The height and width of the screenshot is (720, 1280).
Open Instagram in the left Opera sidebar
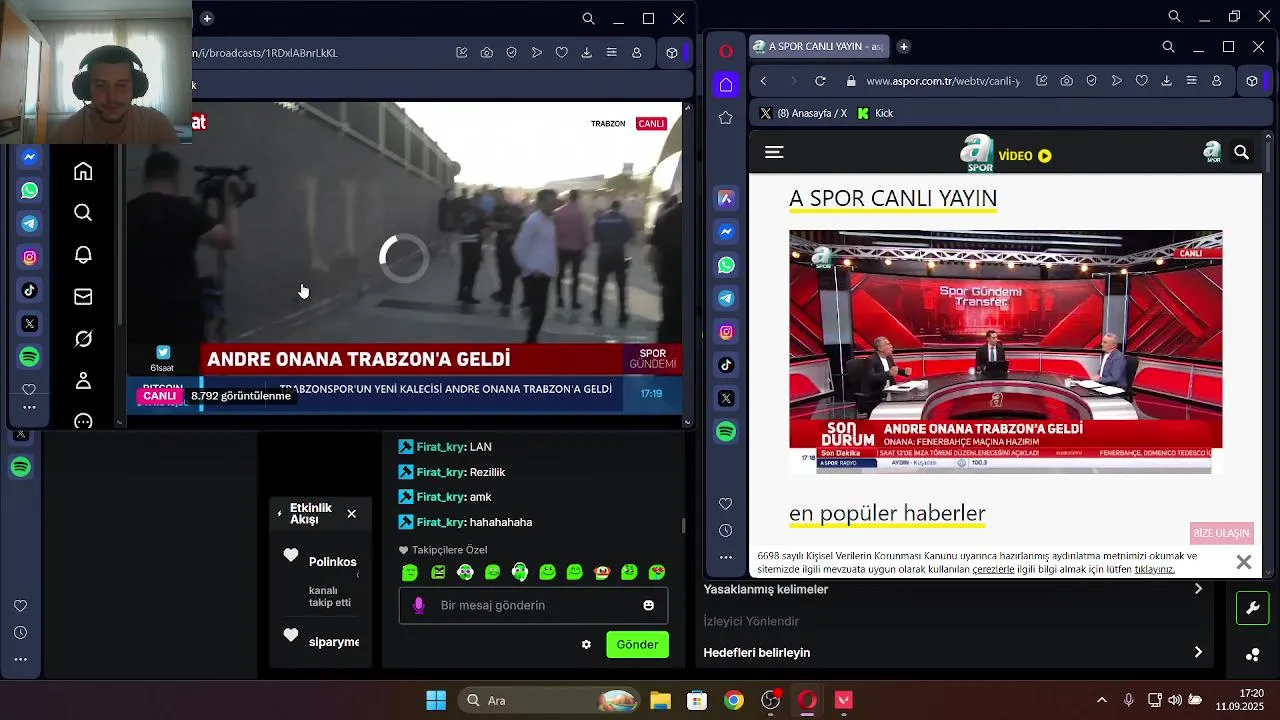coord(29,257)
